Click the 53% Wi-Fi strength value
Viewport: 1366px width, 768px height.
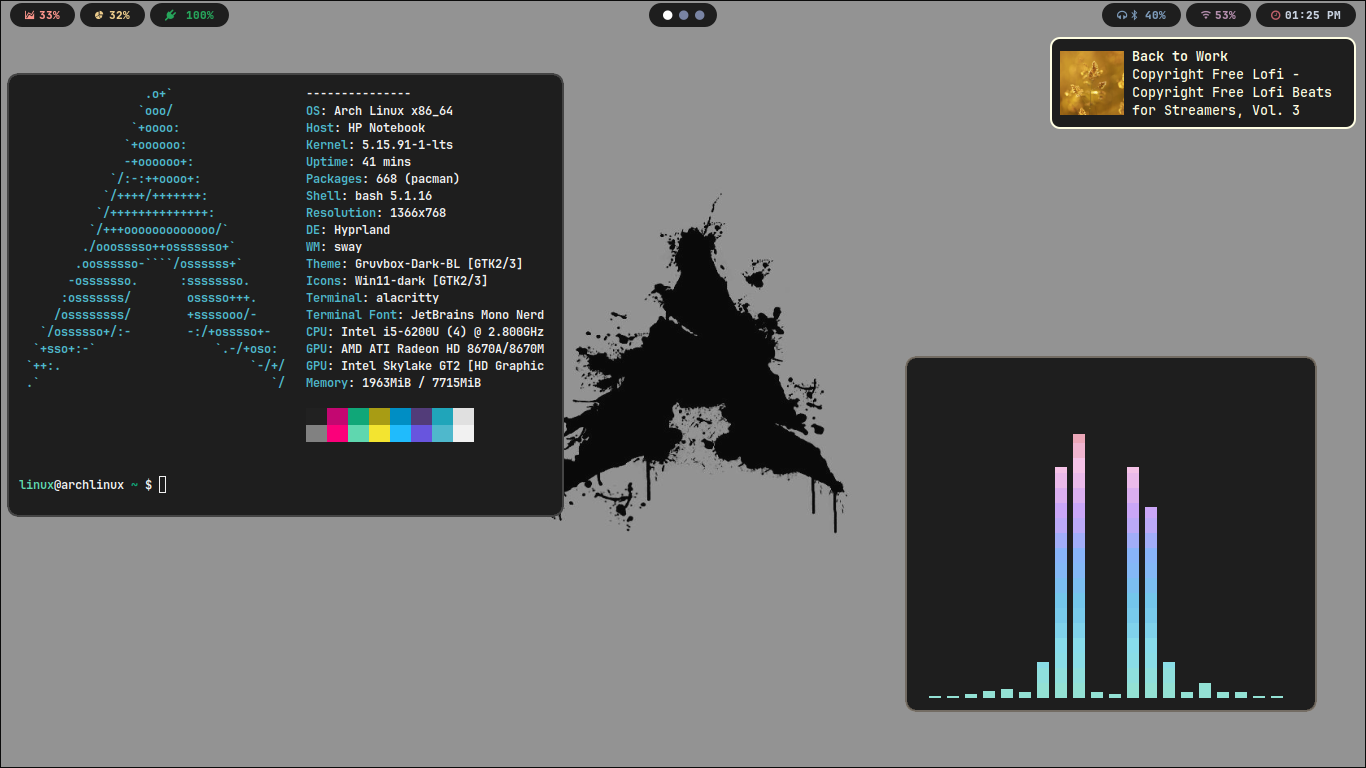point(1225,15)
